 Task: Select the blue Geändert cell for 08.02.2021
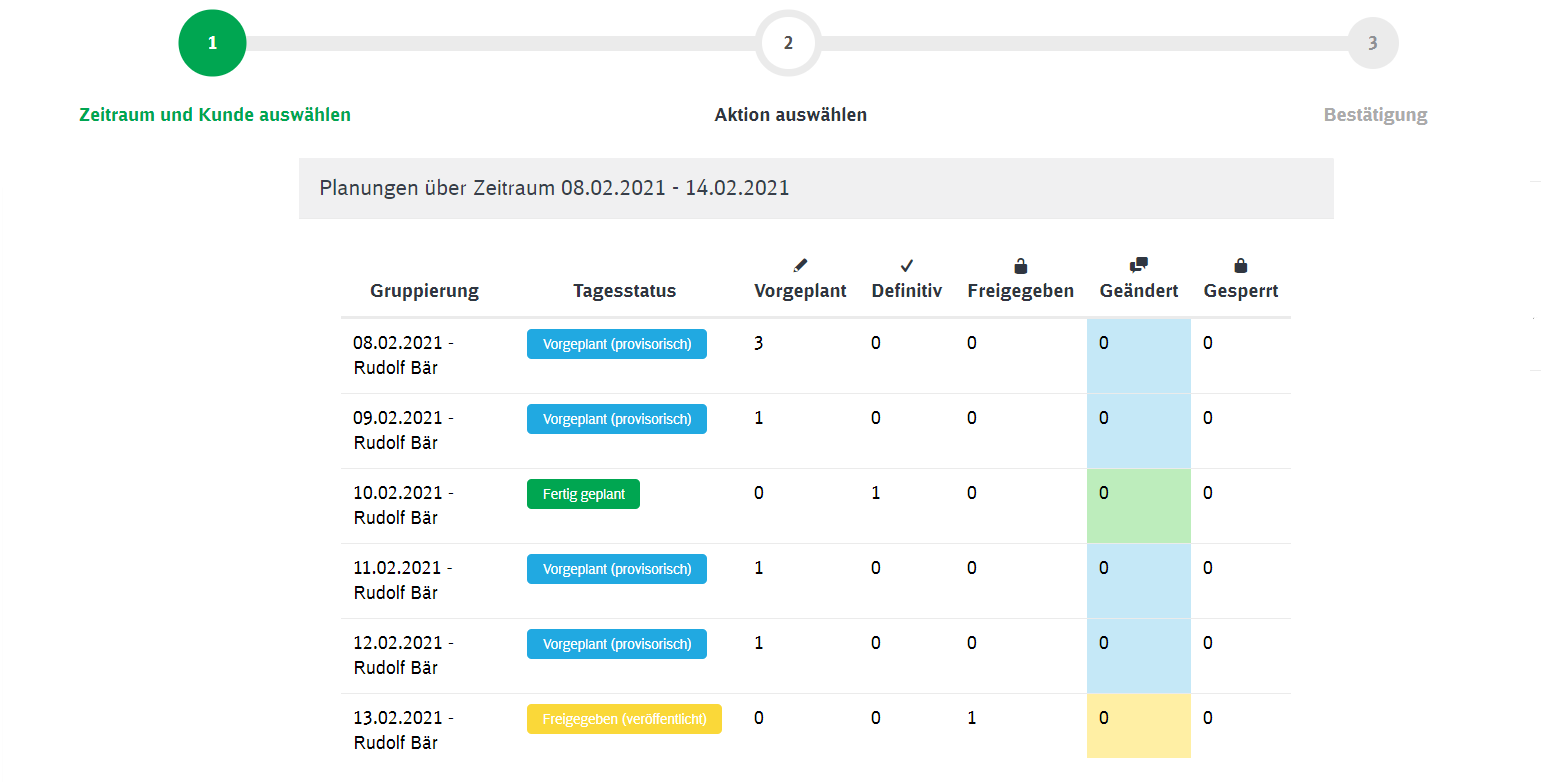[x=1139, y=356]
